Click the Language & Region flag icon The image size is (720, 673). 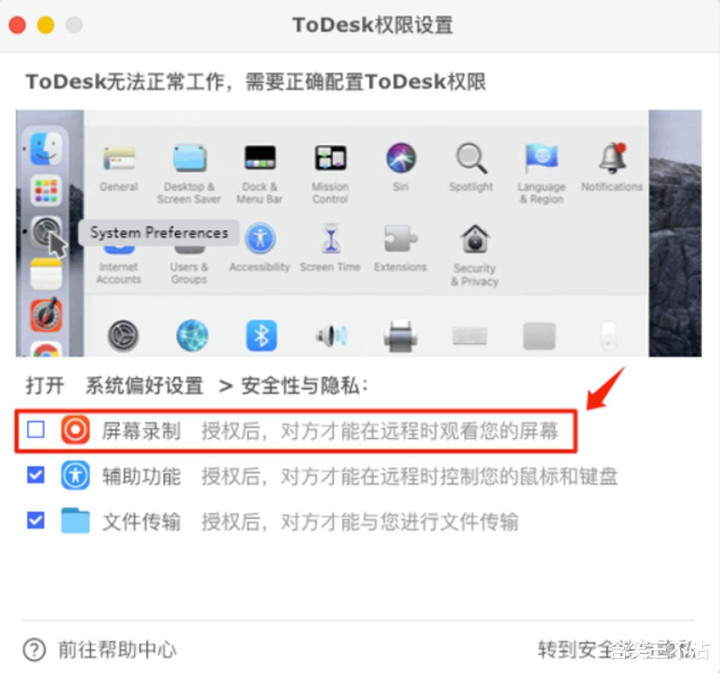(541, 158)
